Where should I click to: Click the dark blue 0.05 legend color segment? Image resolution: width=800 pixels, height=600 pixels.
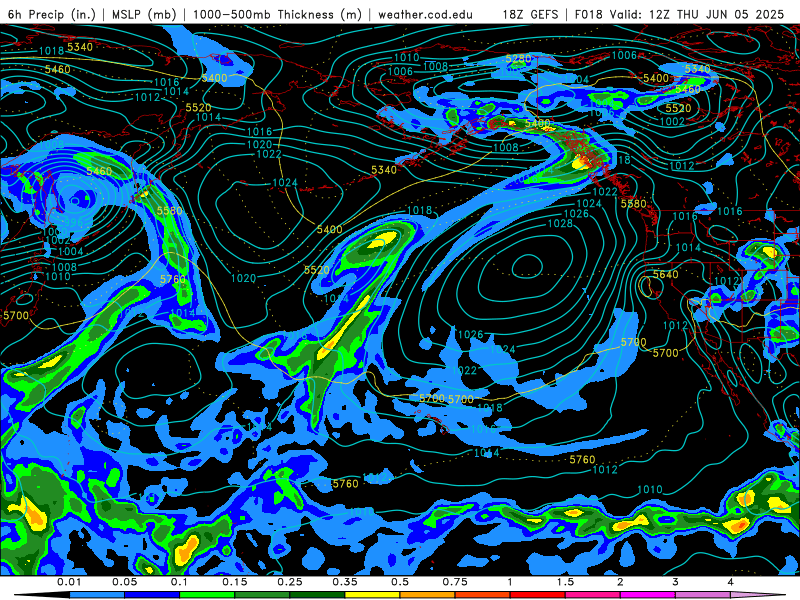(x=152, y=595)
